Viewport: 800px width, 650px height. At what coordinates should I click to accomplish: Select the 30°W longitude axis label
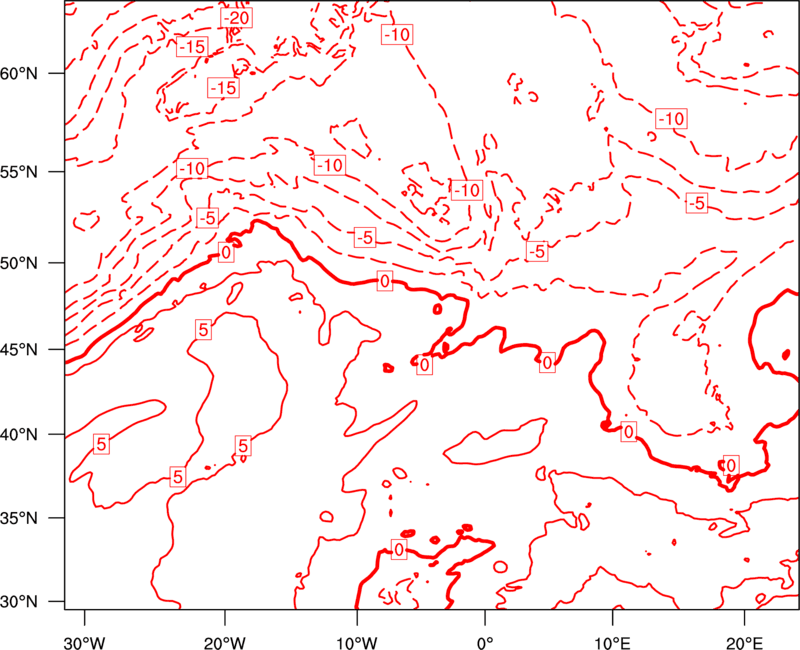click(85, 643)
